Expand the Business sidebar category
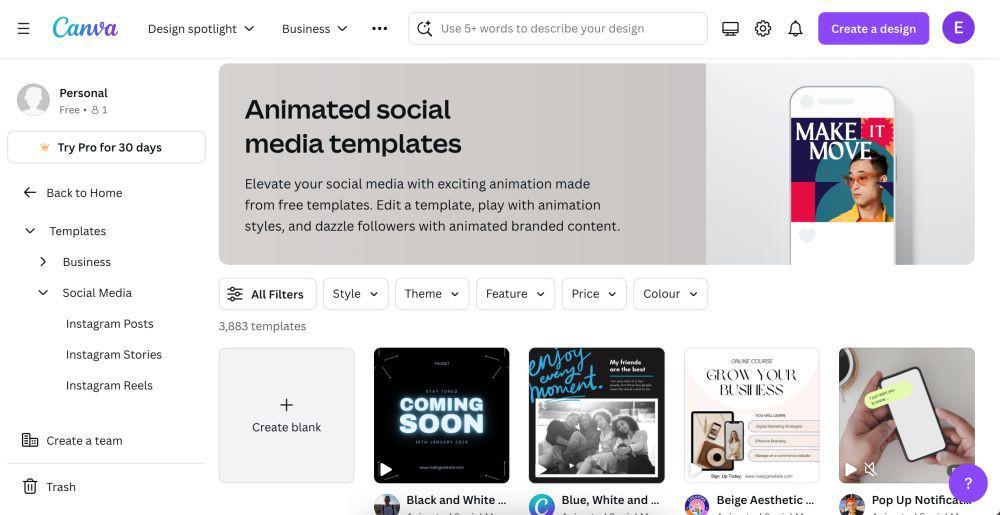 pos(43,262)
